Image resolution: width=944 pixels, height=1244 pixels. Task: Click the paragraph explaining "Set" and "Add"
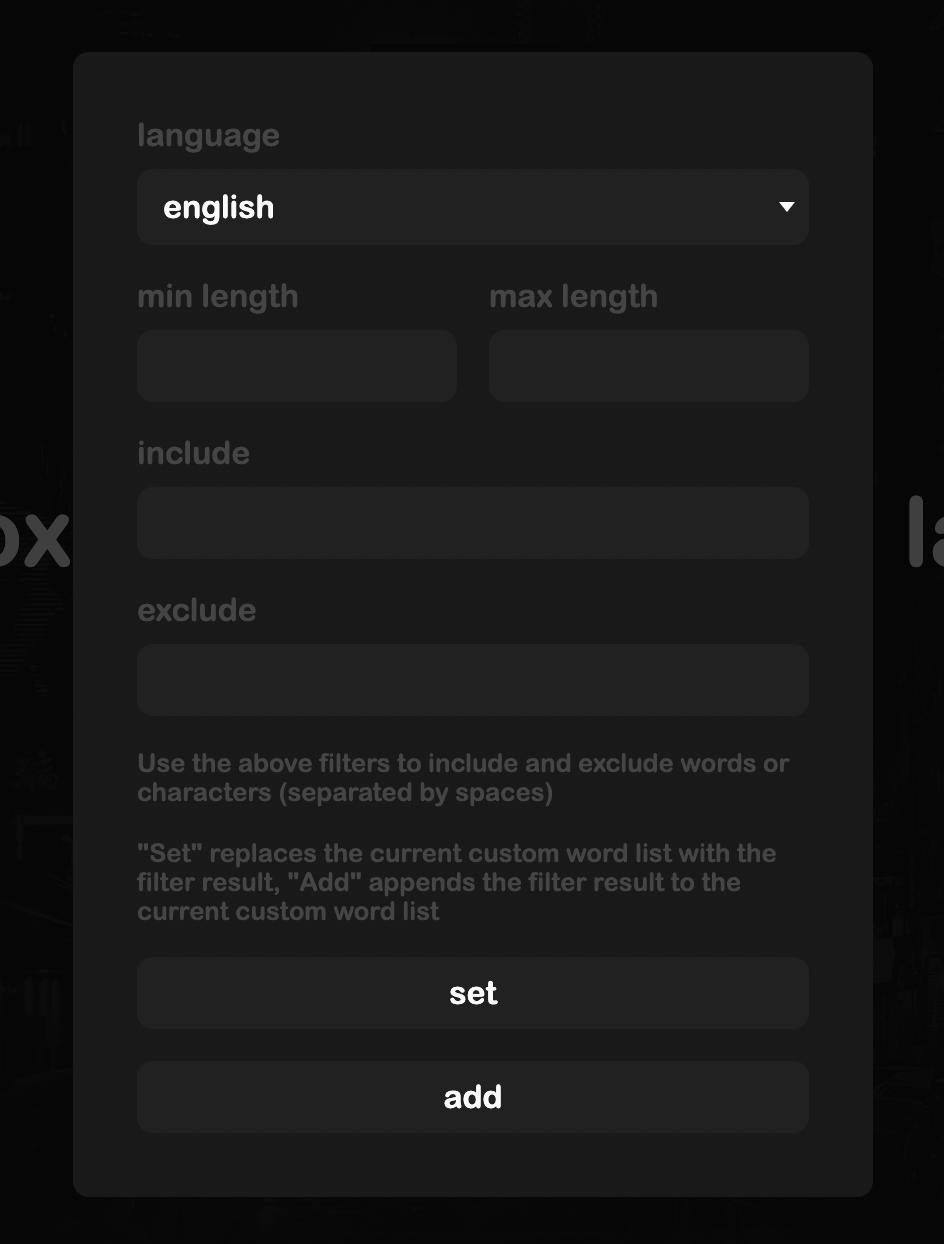coord(457,882)
